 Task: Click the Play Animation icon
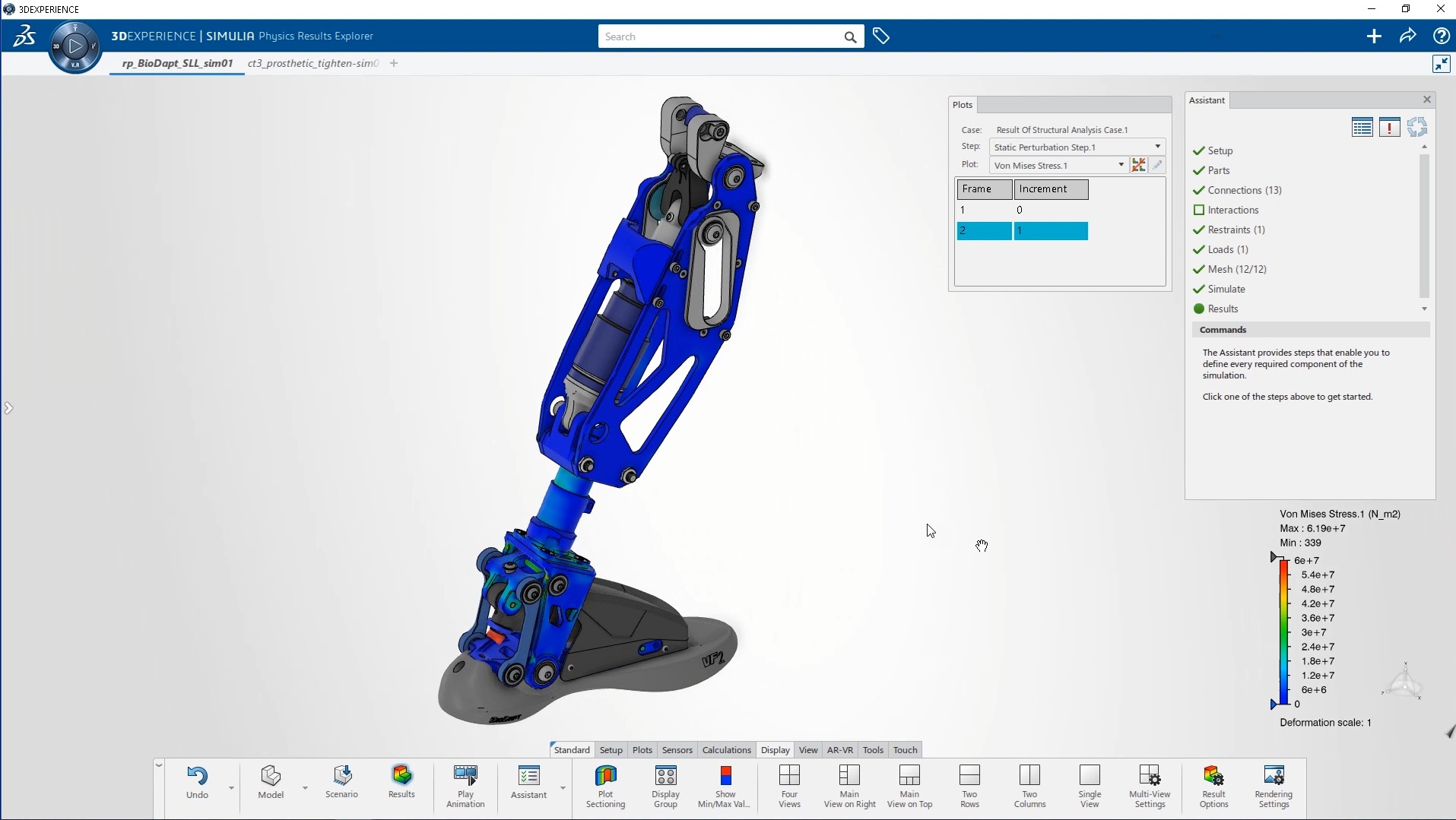pyautogui.click(x=465, y=776)
